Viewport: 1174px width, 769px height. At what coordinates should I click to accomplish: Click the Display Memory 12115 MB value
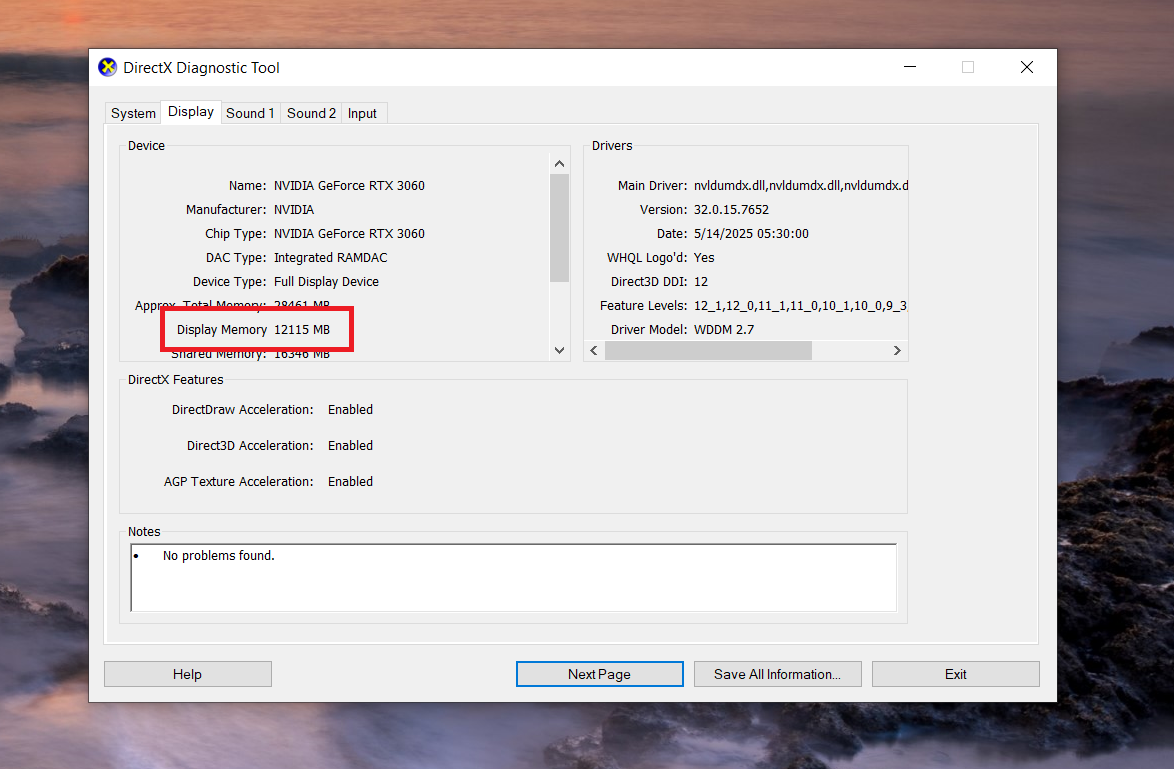(302, 329)
